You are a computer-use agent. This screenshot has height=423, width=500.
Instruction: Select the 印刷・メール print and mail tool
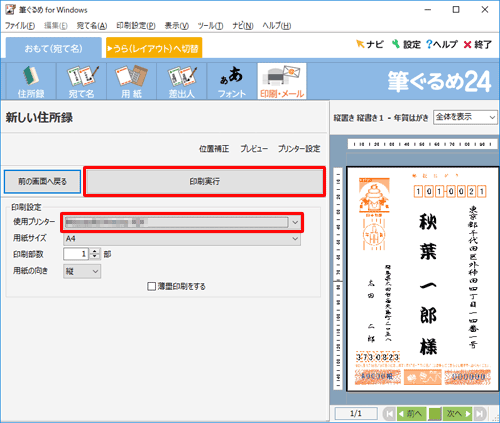pyautogui.click(x=282, y=82)
